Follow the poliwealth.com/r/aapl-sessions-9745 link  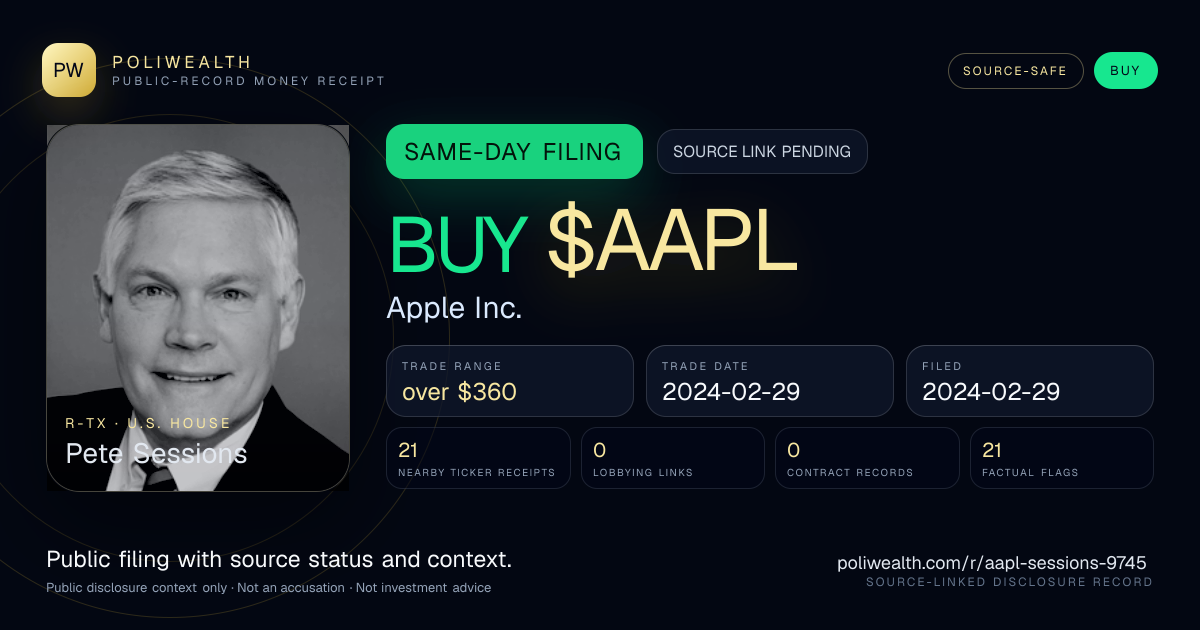(992, 563)
